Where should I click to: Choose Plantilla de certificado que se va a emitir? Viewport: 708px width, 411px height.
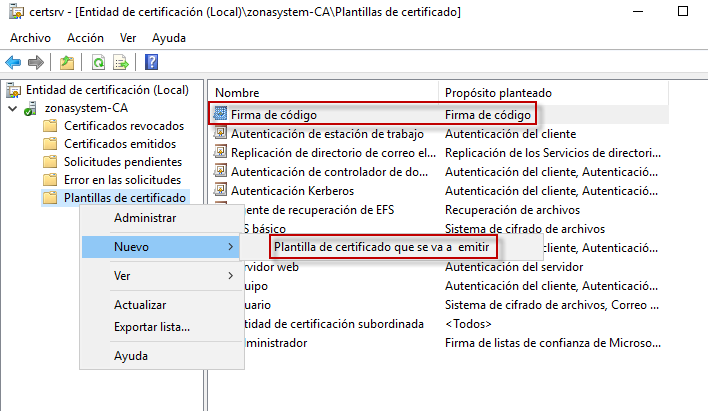click(382, 247)
